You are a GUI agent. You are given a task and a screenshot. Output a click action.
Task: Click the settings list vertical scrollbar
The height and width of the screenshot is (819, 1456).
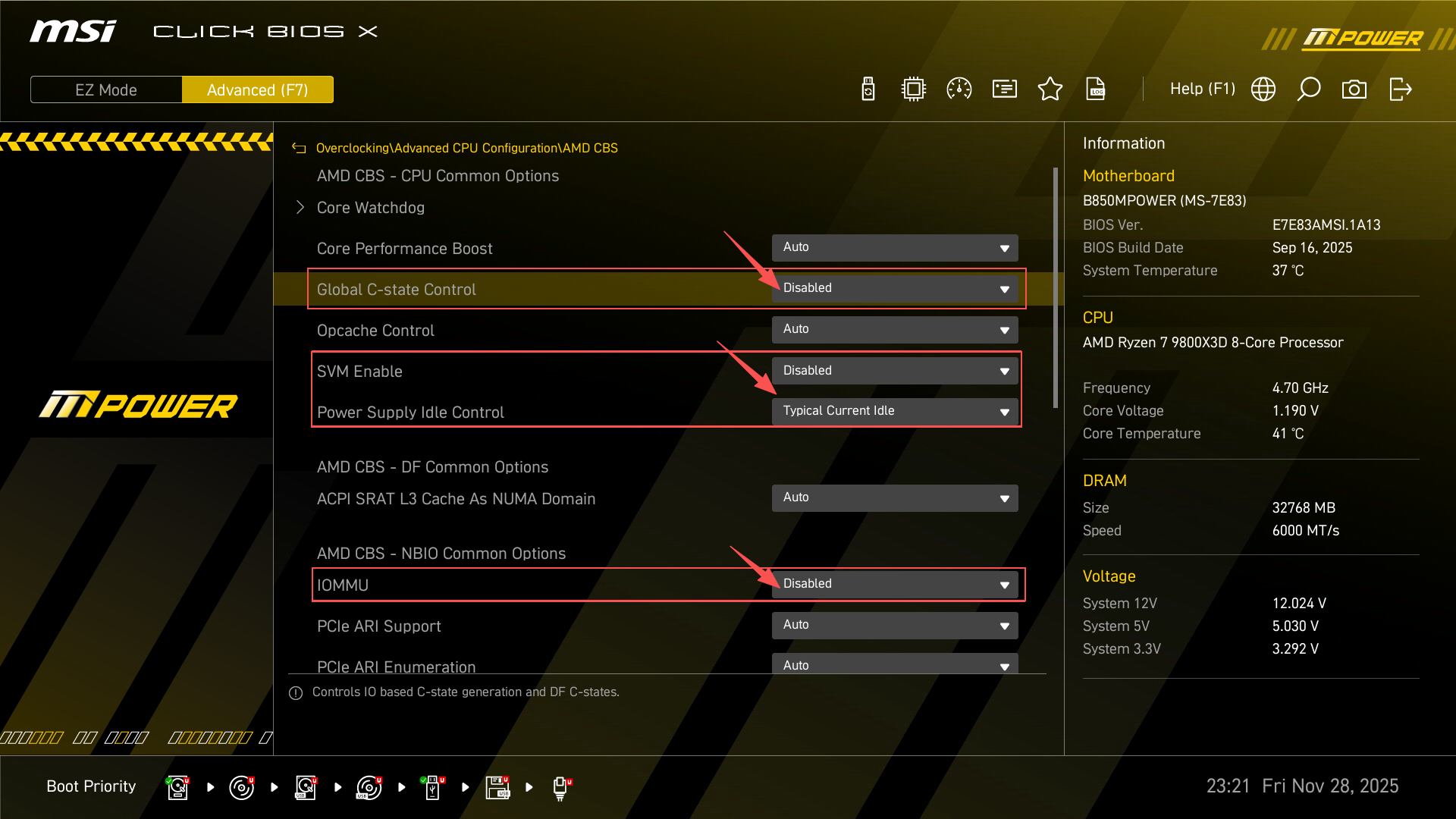[x=1055, y=288]
